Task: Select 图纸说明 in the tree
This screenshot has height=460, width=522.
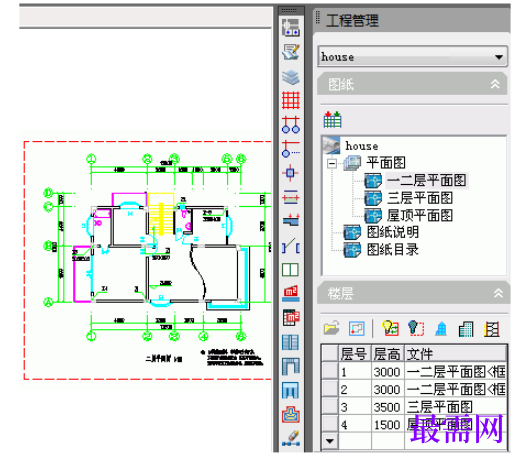Action: pyautogui.click(x=393, y=232)
